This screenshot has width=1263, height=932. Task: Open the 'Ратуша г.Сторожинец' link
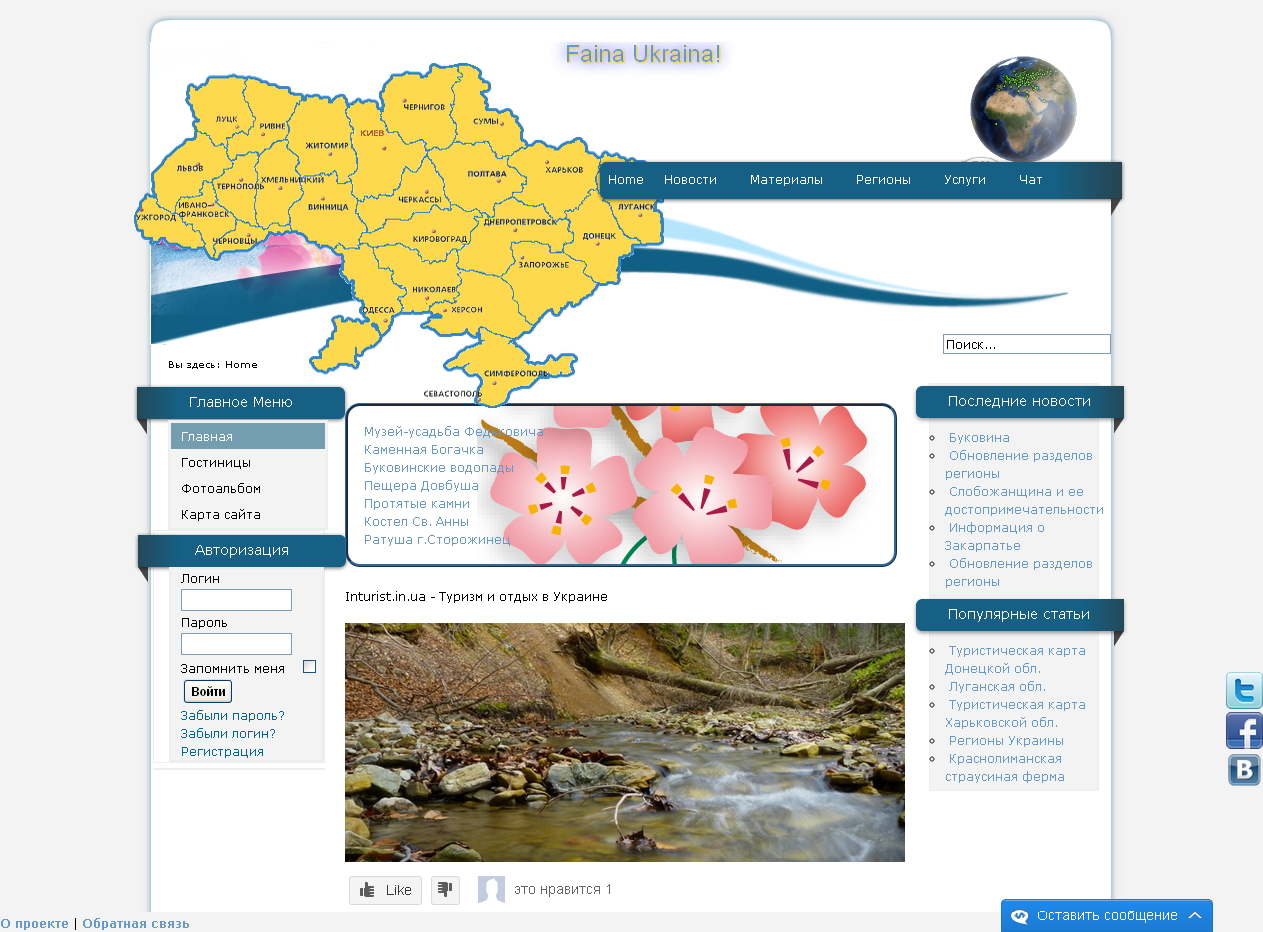click(437, 540)
